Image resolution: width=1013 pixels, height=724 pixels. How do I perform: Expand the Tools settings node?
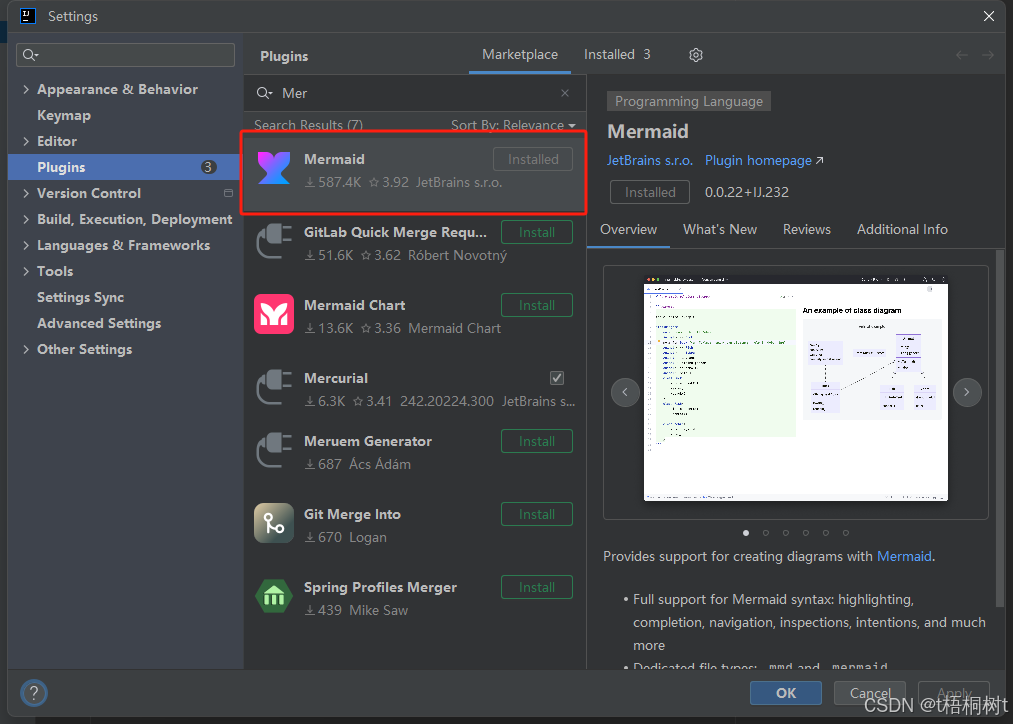click(26, 271)
